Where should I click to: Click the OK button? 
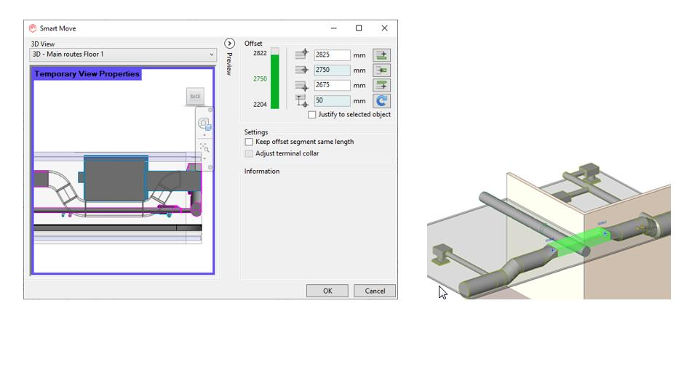(327, 291)
